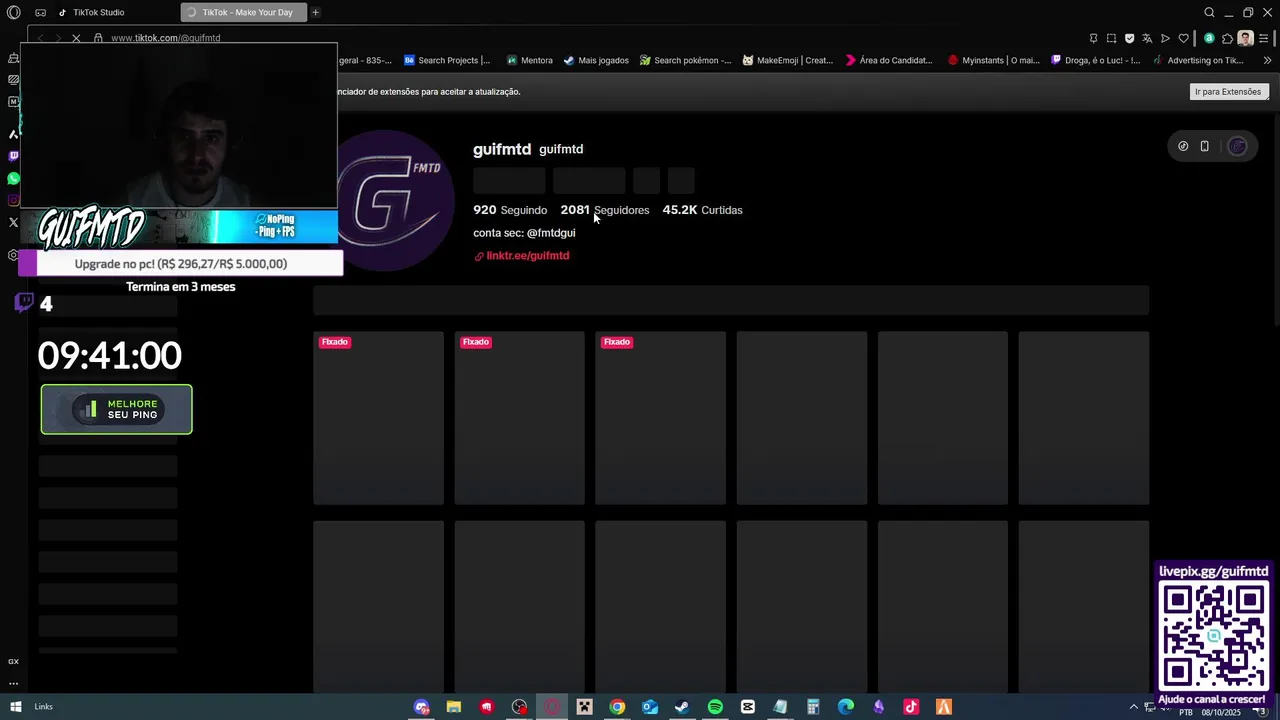Expand the bookmarks bar overflow chevron
This screenshot has width=1280, height=720.
(x=1267, y=60)
